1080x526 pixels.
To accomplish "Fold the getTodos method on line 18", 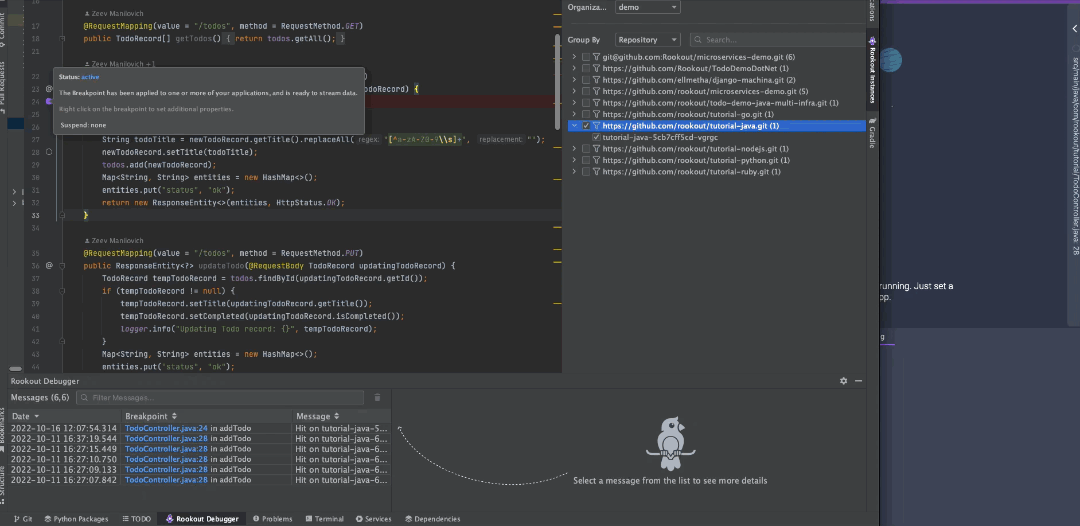I will point(62,39).
